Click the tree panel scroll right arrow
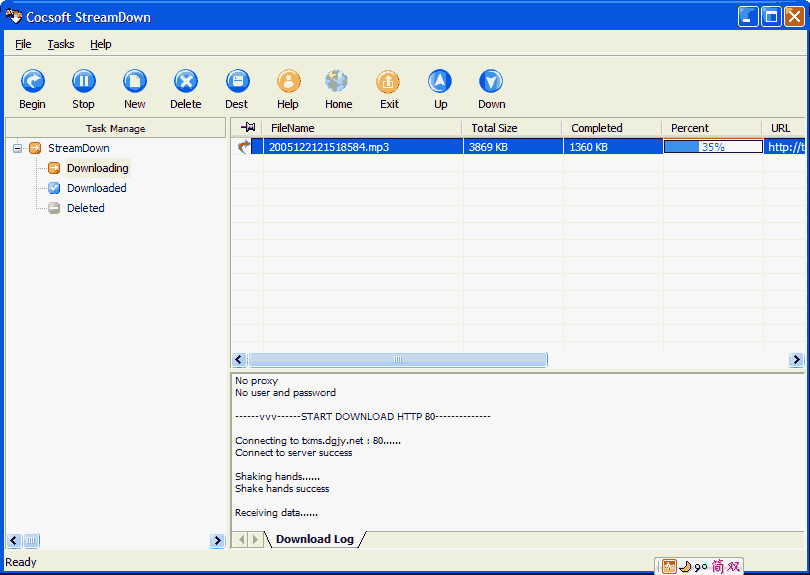 click(217, 540)
